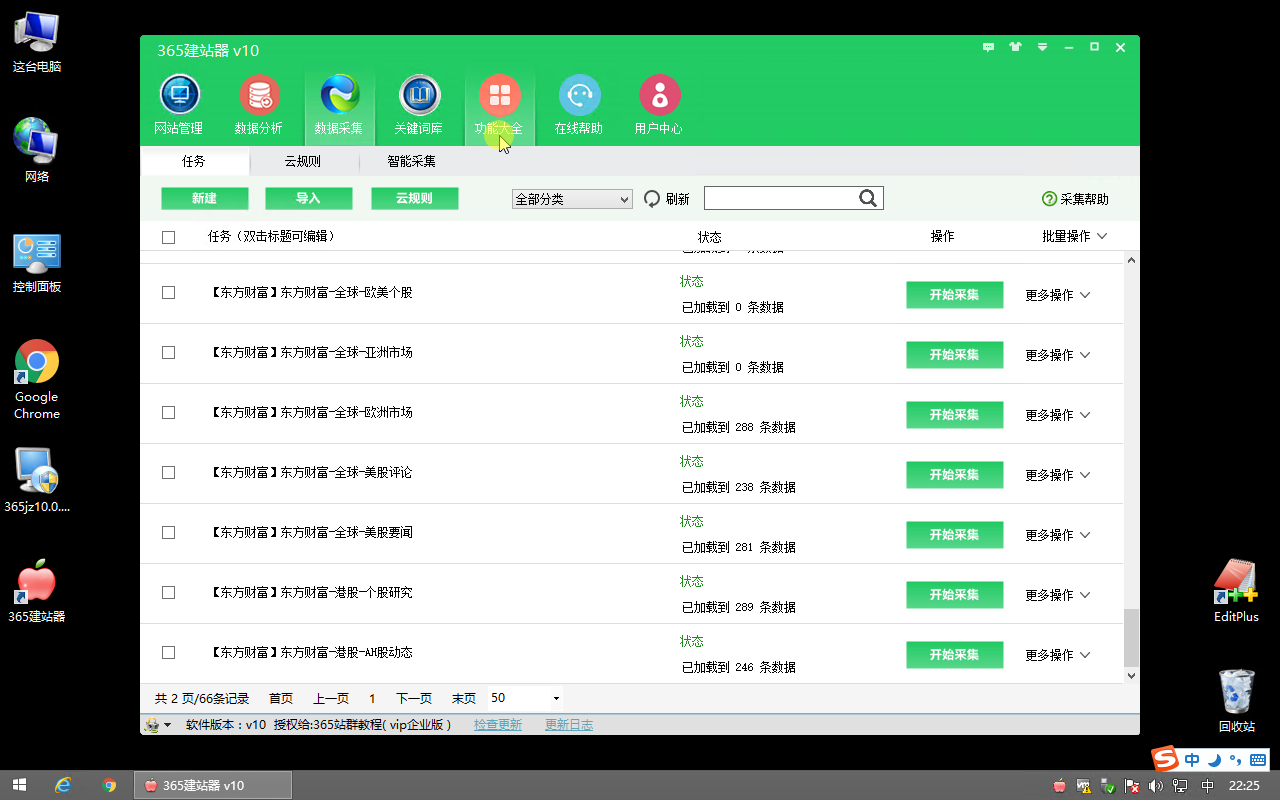1280x800 pixels.
Task: Open 控制面板 desktop icon
Action: pyautogui.click(x=37, y=262)
